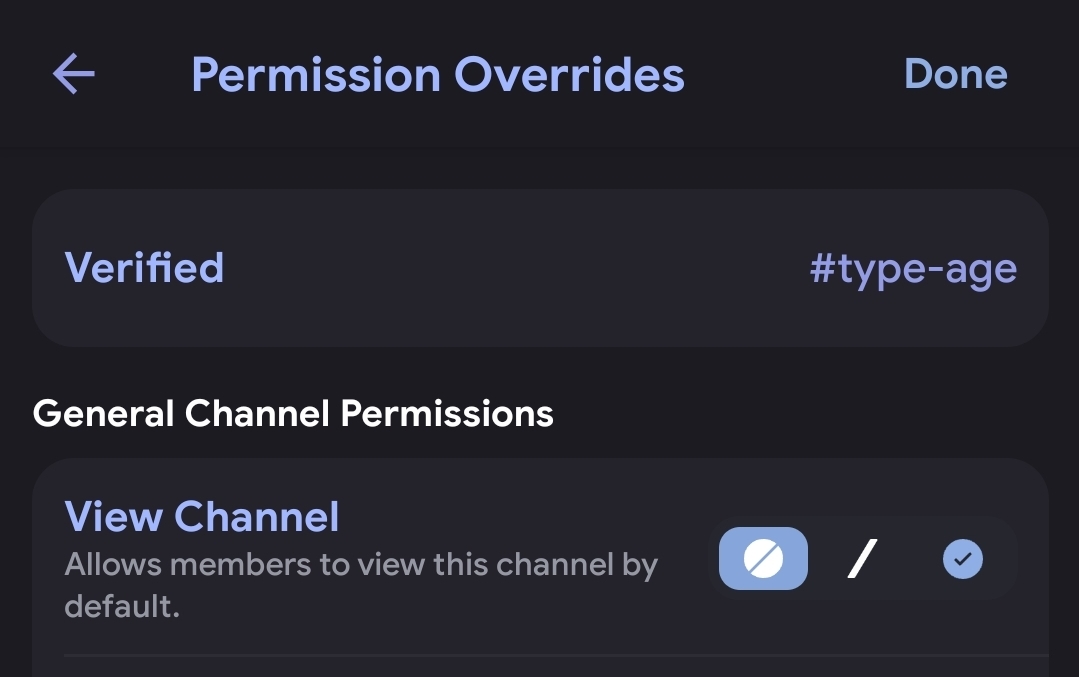Return to previous screen via back arrow
This screenshot has height=677, width=1079.
(74, 74)
